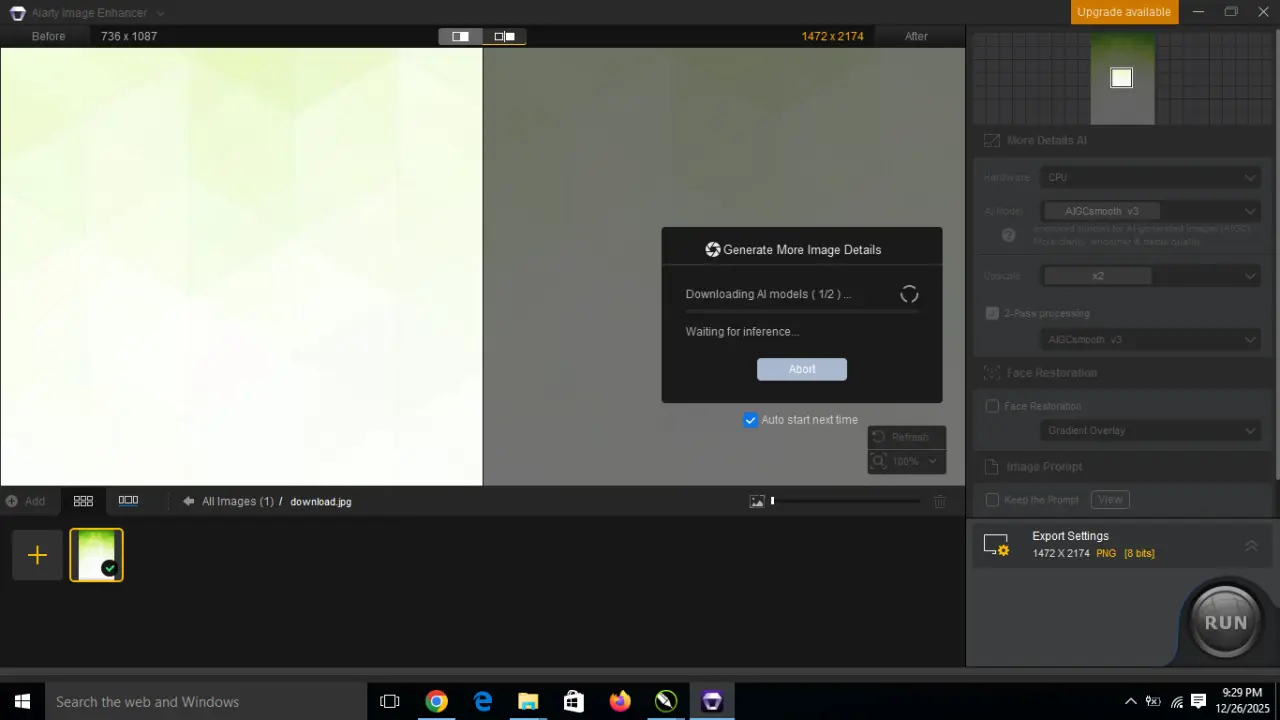Viewport: 1280px width, 720px height.
Task: Click the View prompt button
Action: point(1110,499)
